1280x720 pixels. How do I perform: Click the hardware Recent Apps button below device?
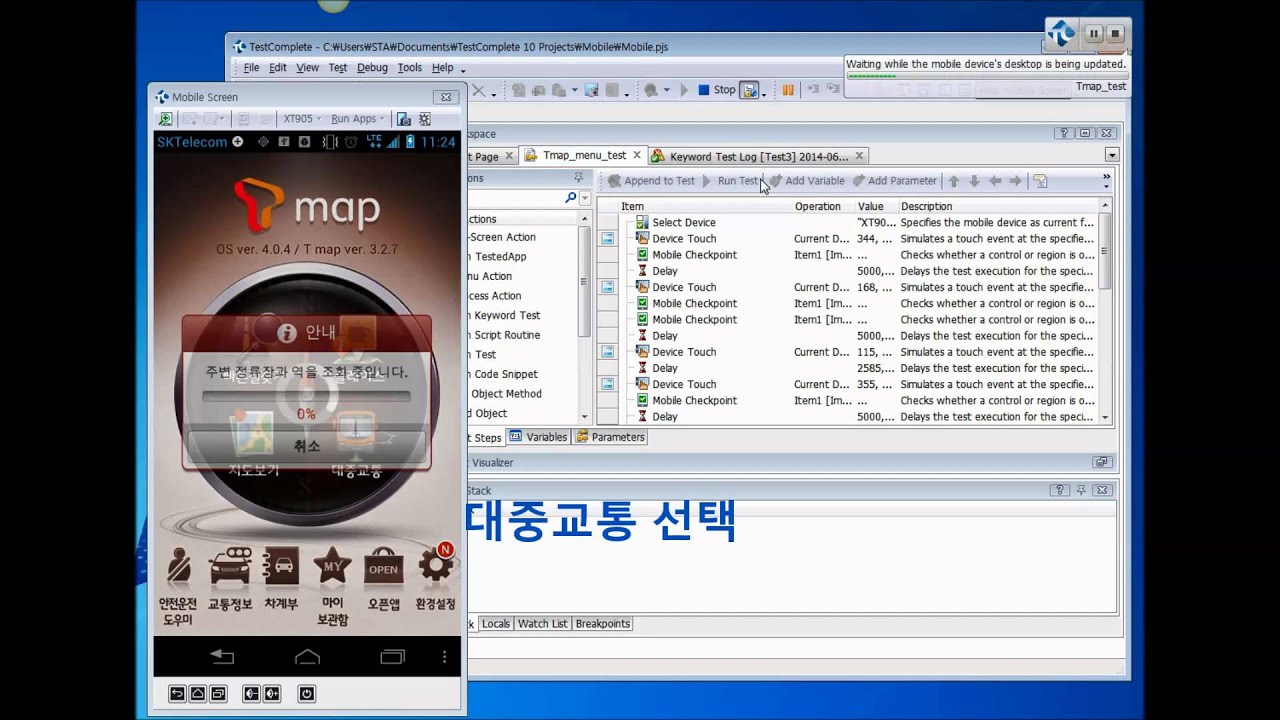(x=219, y=693)
